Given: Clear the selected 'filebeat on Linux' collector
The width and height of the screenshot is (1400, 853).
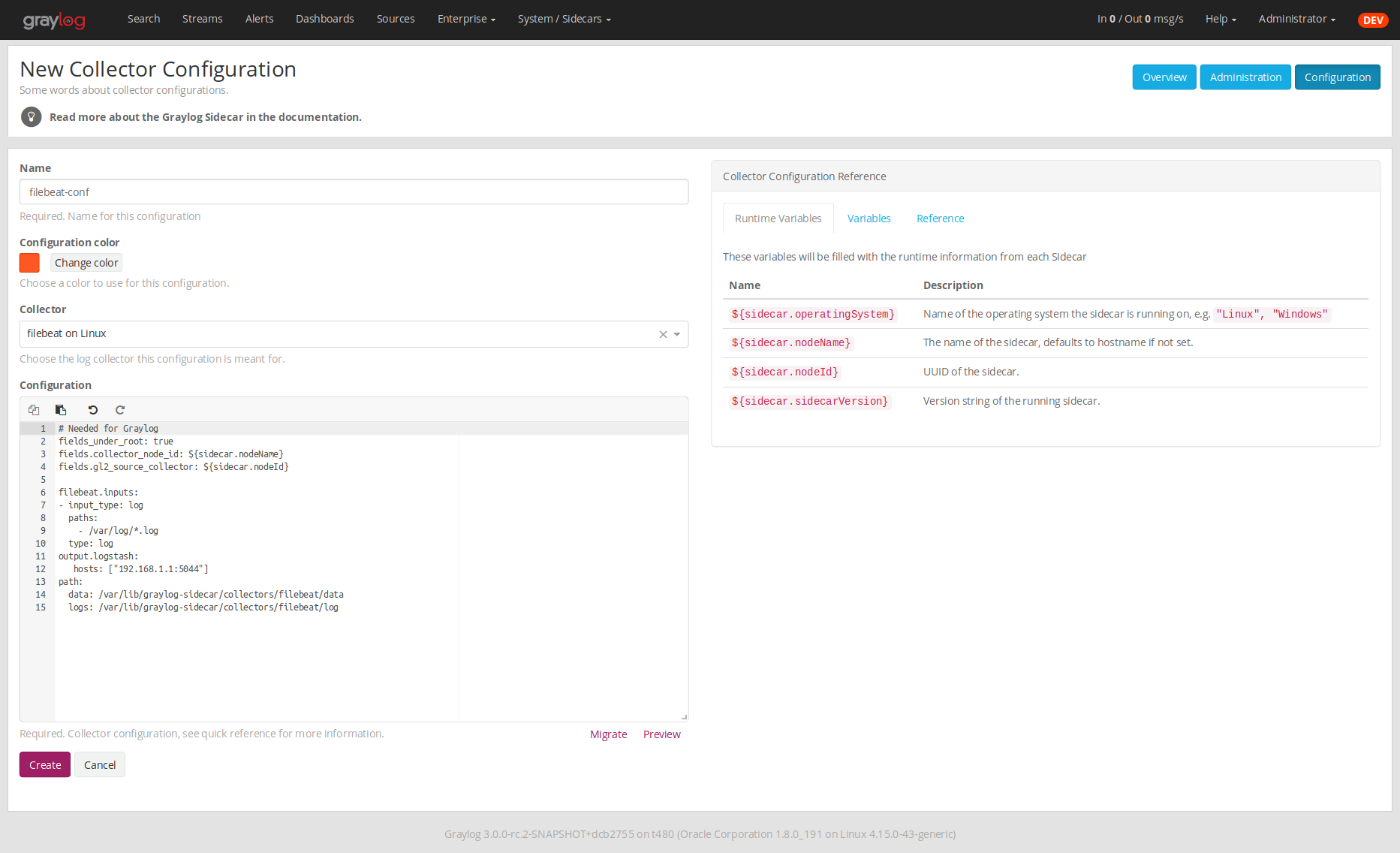Looking at the screenshot, I should [663, 334].
